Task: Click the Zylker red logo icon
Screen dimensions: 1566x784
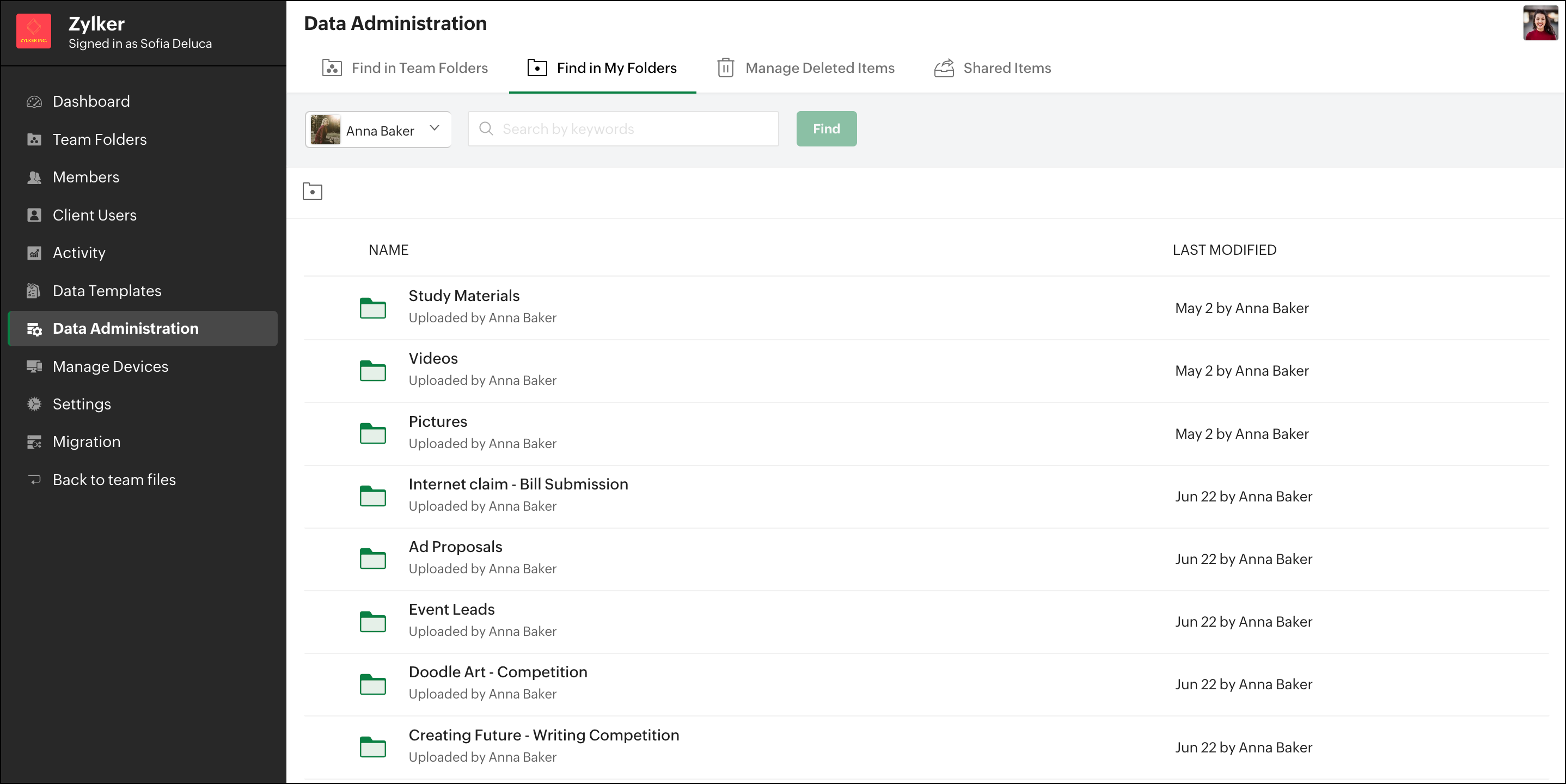Action: coord(33,31)
